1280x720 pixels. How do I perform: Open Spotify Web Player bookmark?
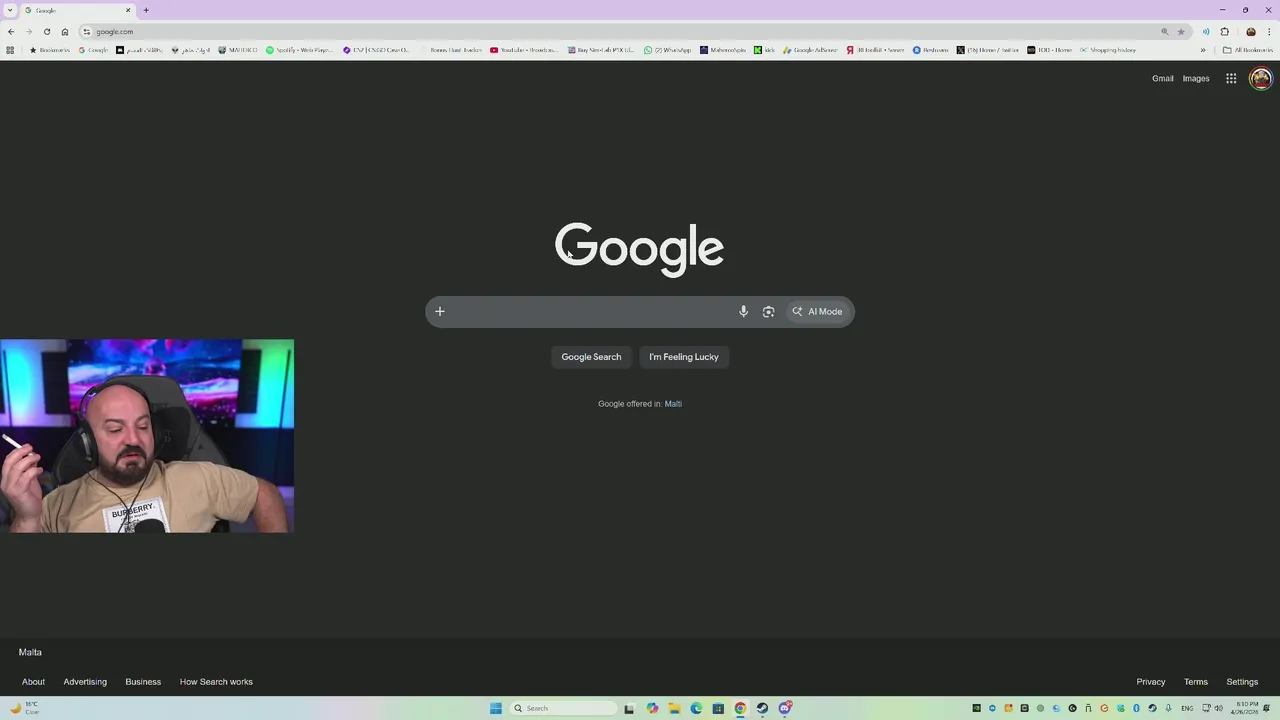click(299, 50)
